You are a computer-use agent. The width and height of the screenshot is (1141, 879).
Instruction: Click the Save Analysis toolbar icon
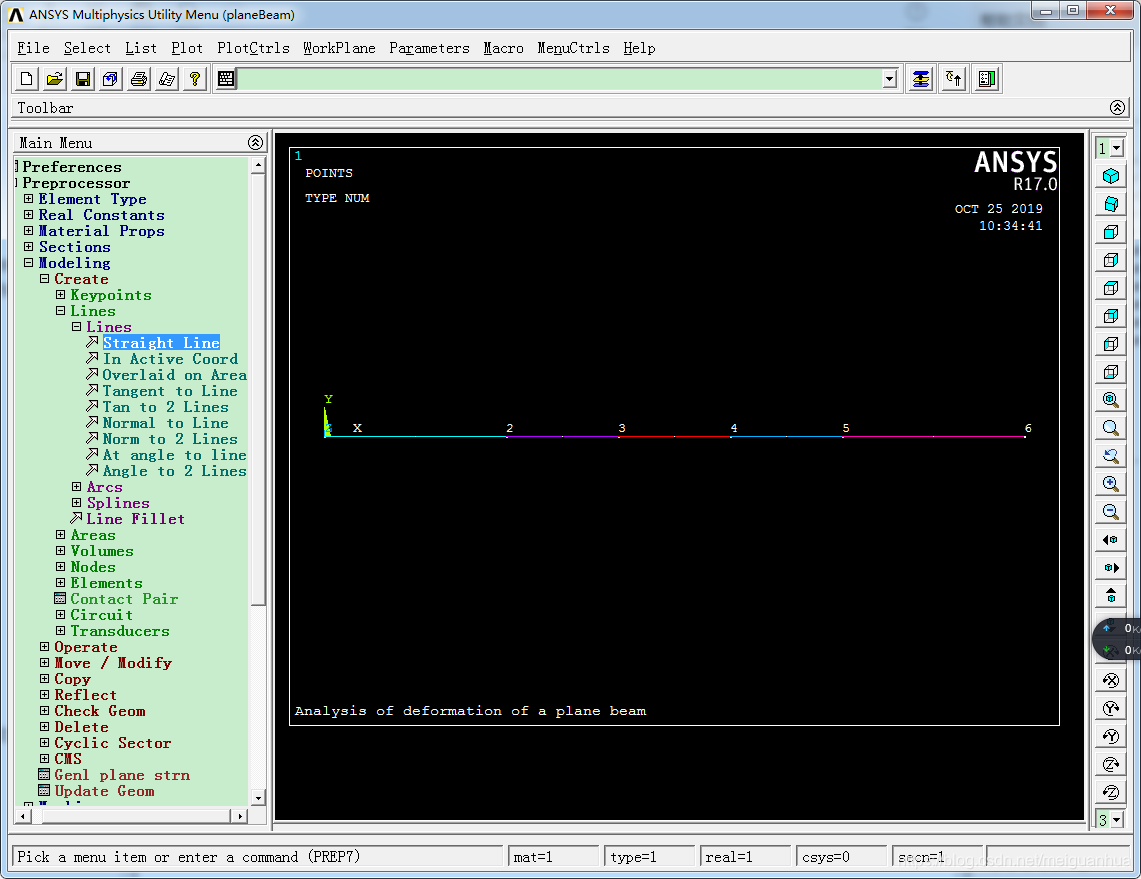click(x=83, y=79)
